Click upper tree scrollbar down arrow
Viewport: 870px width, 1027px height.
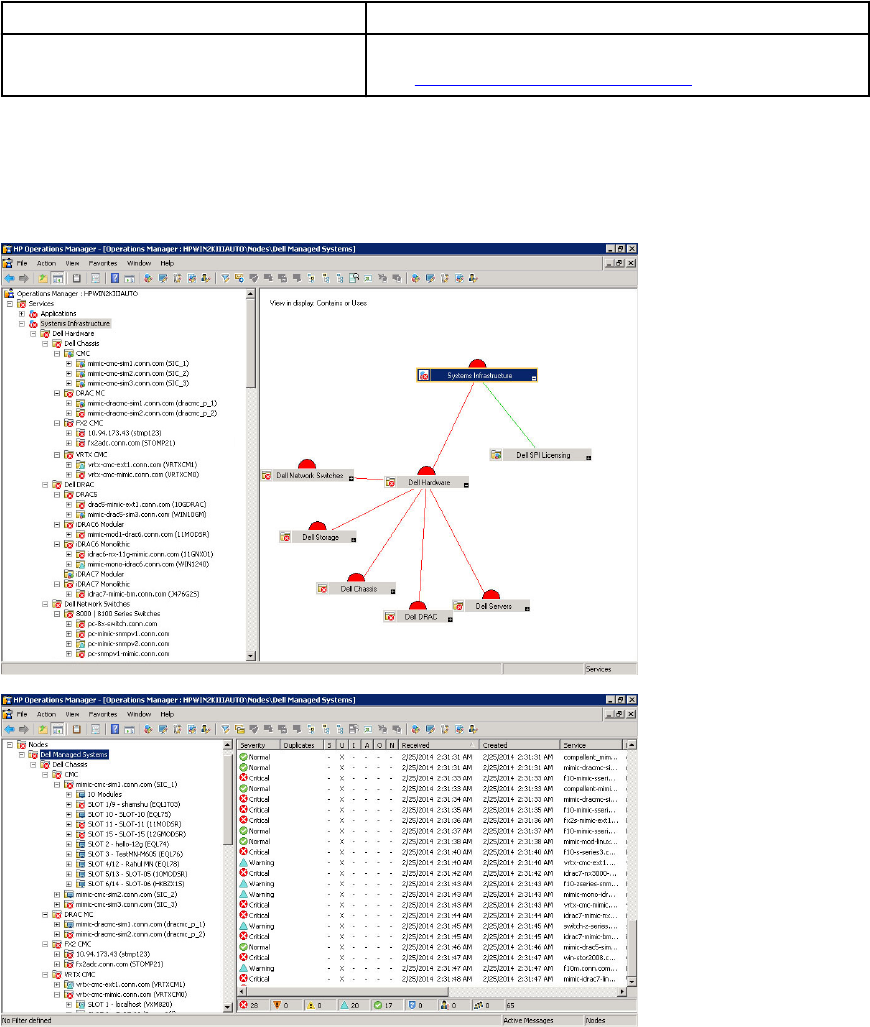tap(251, 656)
